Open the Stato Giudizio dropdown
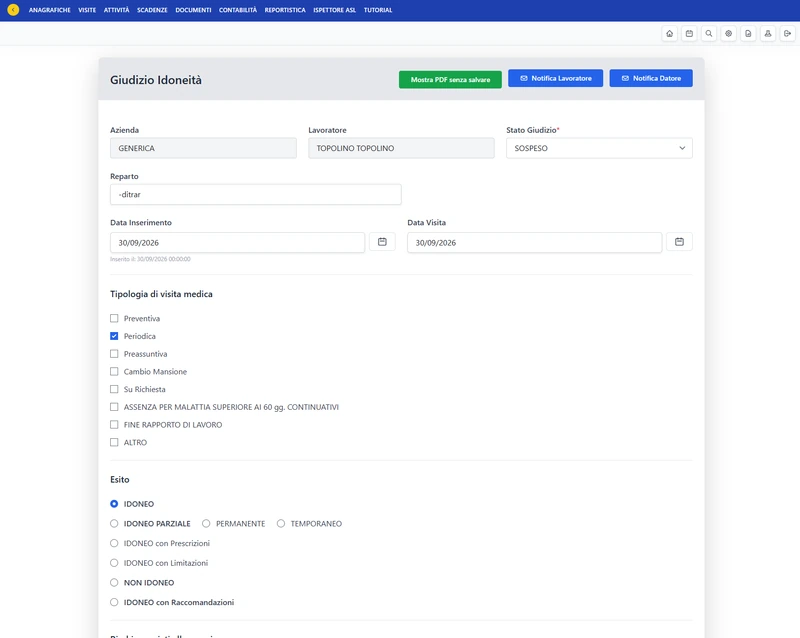 599,148
